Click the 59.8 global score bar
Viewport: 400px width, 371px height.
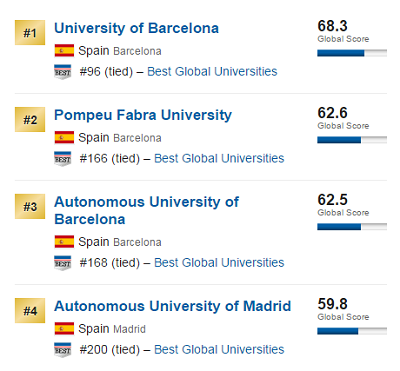pos(352,331)
